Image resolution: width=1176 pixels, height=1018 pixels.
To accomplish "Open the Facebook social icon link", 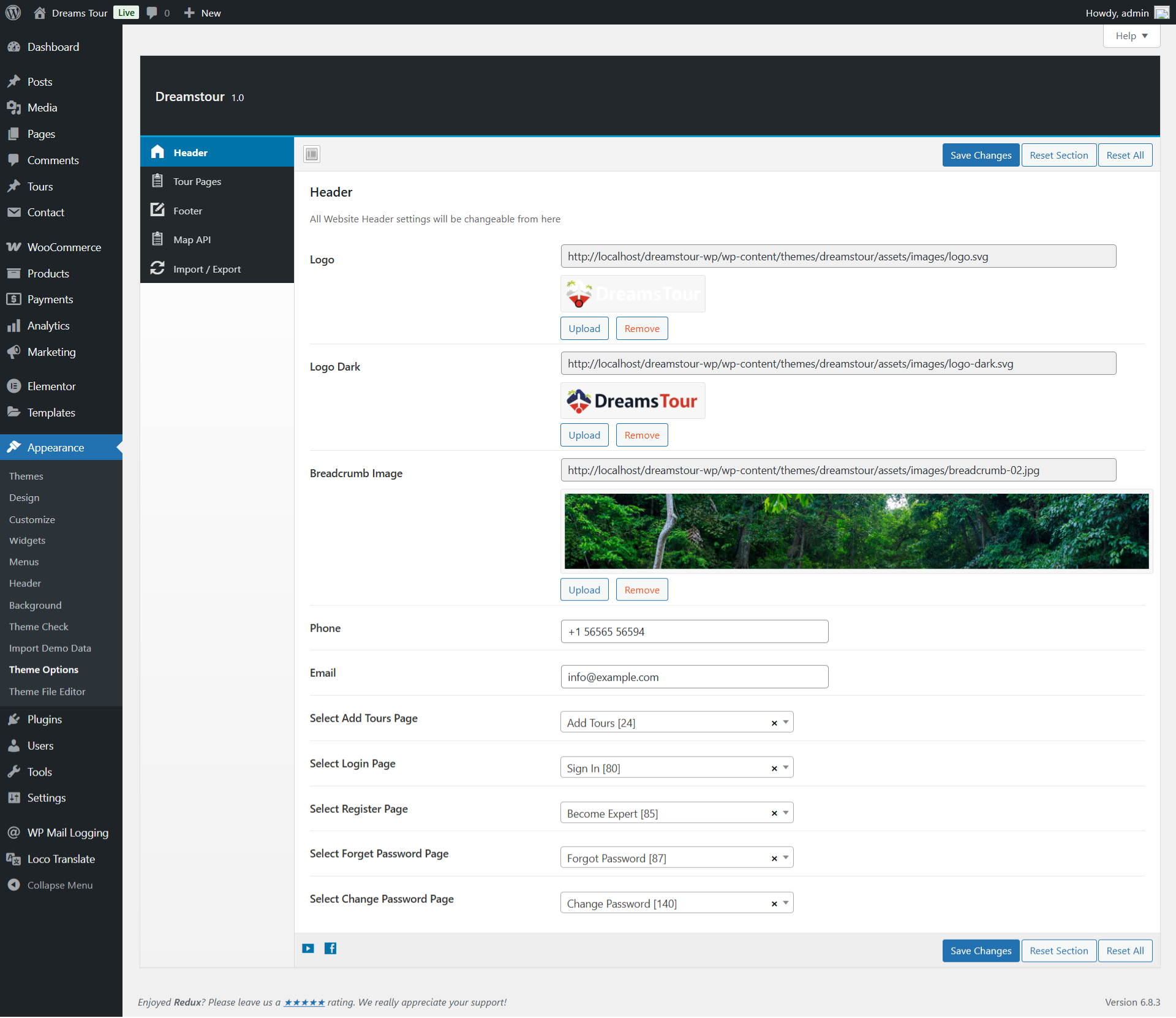I will tap(330, 948).
